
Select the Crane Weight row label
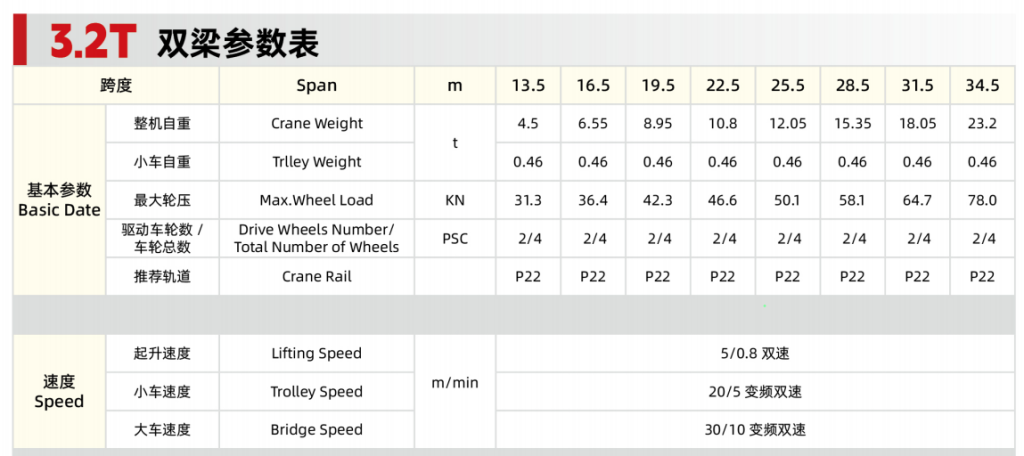(317, 123)
